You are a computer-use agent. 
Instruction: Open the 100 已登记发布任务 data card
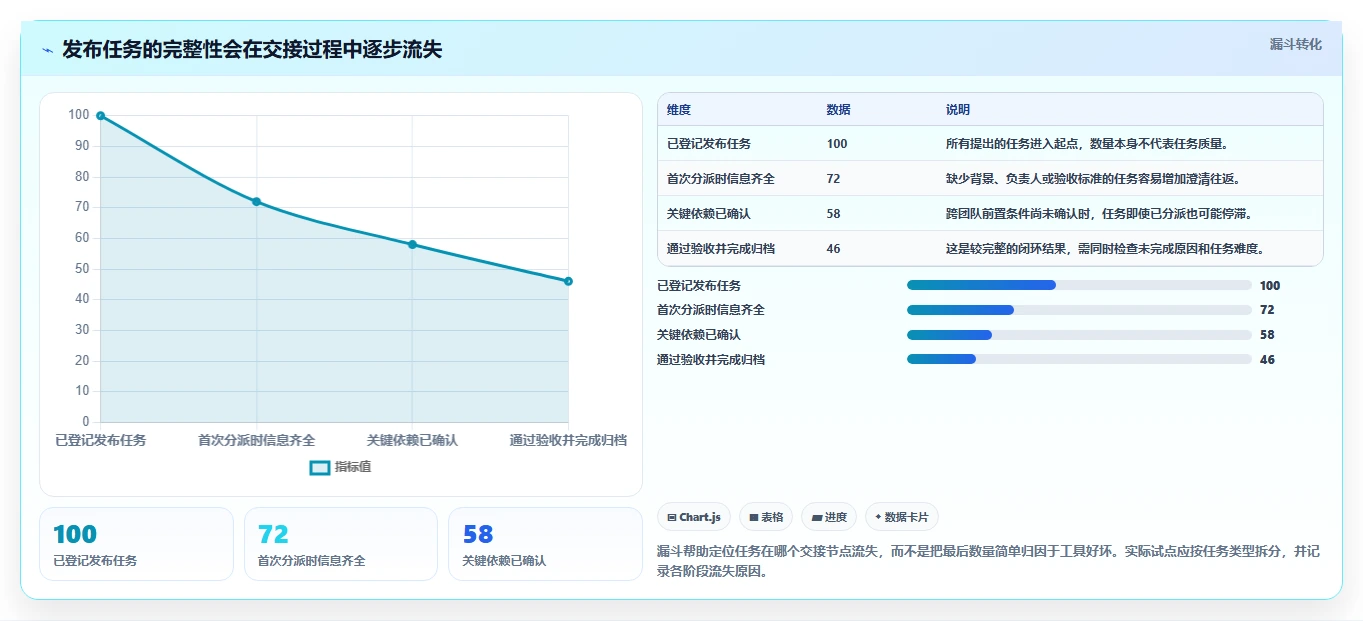point(136,544)
